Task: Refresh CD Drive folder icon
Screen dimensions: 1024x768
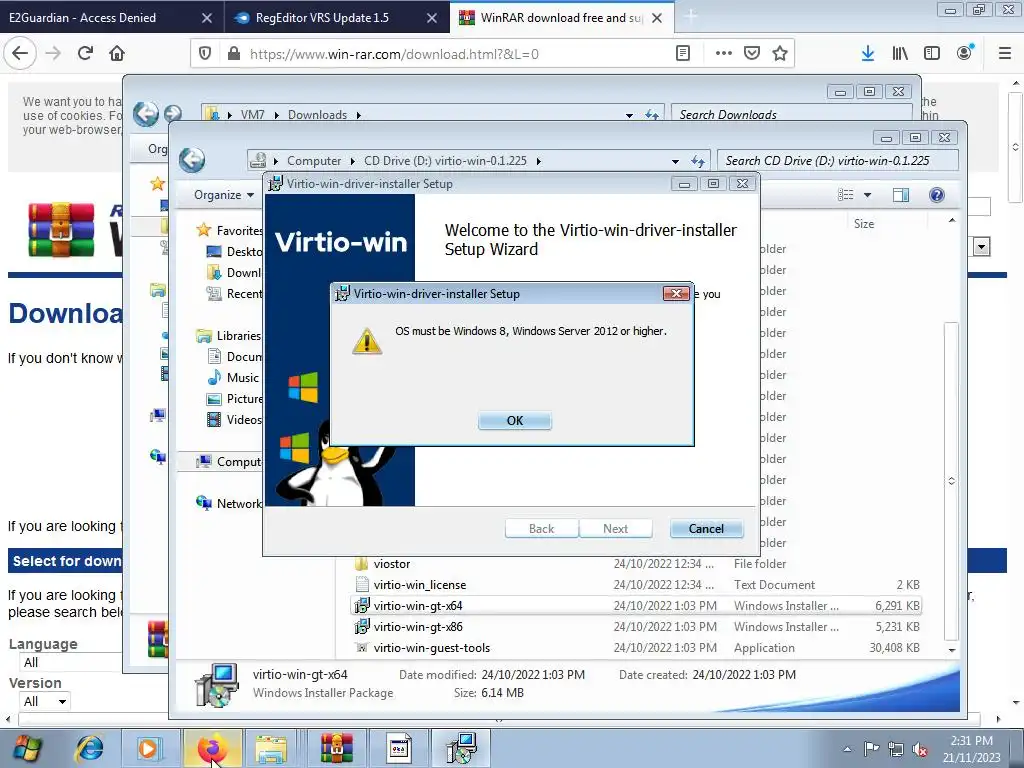Action: 697,161
